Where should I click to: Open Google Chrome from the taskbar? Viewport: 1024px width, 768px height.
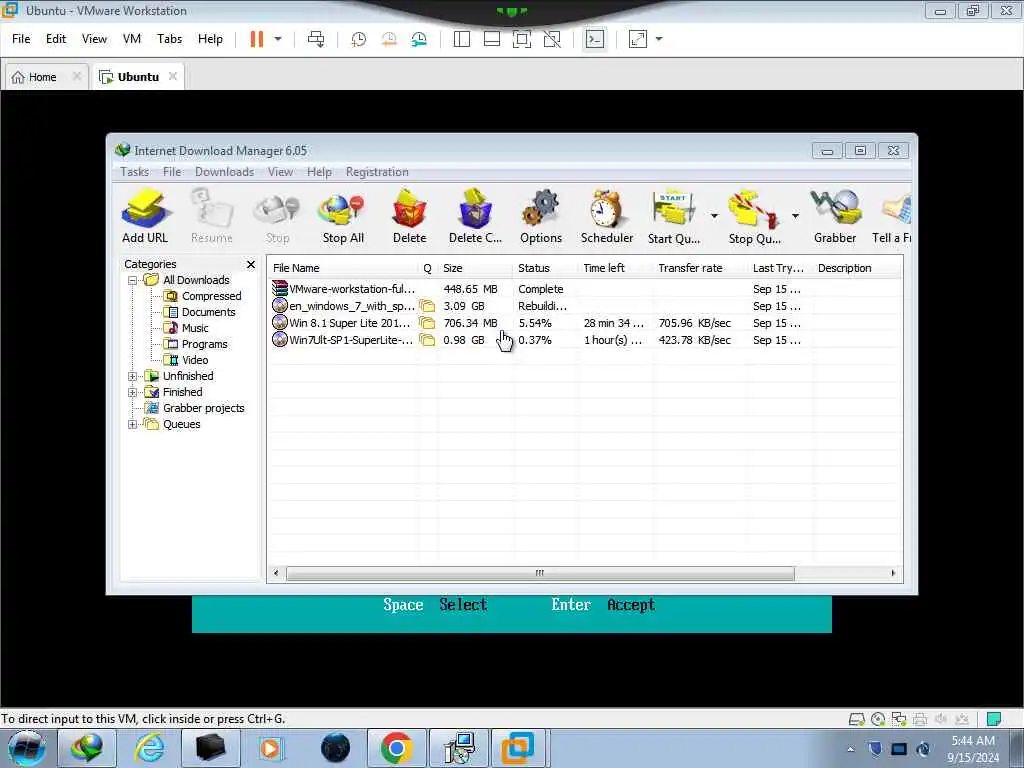[396, 748]
